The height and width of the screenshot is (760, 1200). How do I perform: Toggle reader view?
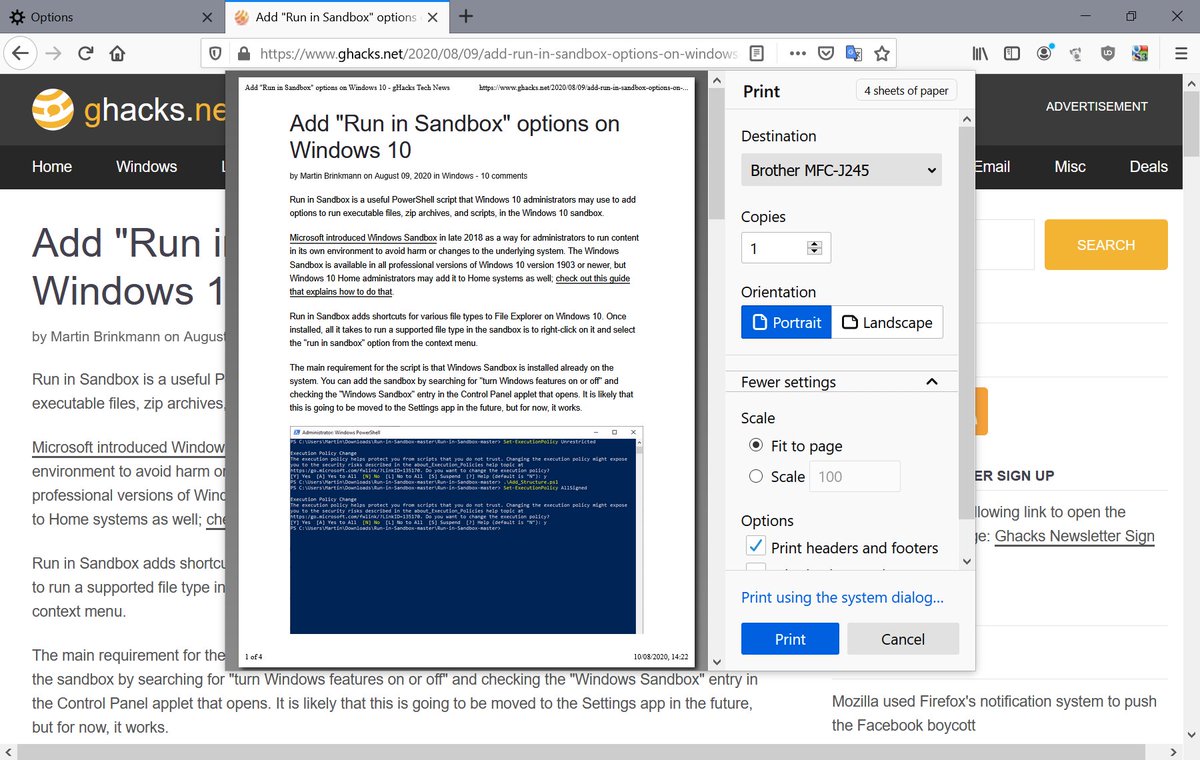click(x=758, y=53)
